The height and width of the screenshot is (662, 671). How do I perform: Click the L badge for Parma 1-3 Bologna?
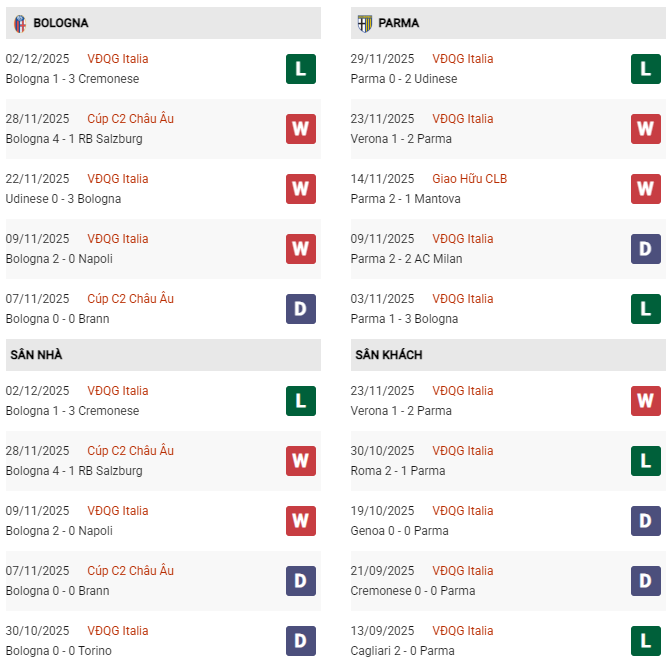(x=645, y=309)
